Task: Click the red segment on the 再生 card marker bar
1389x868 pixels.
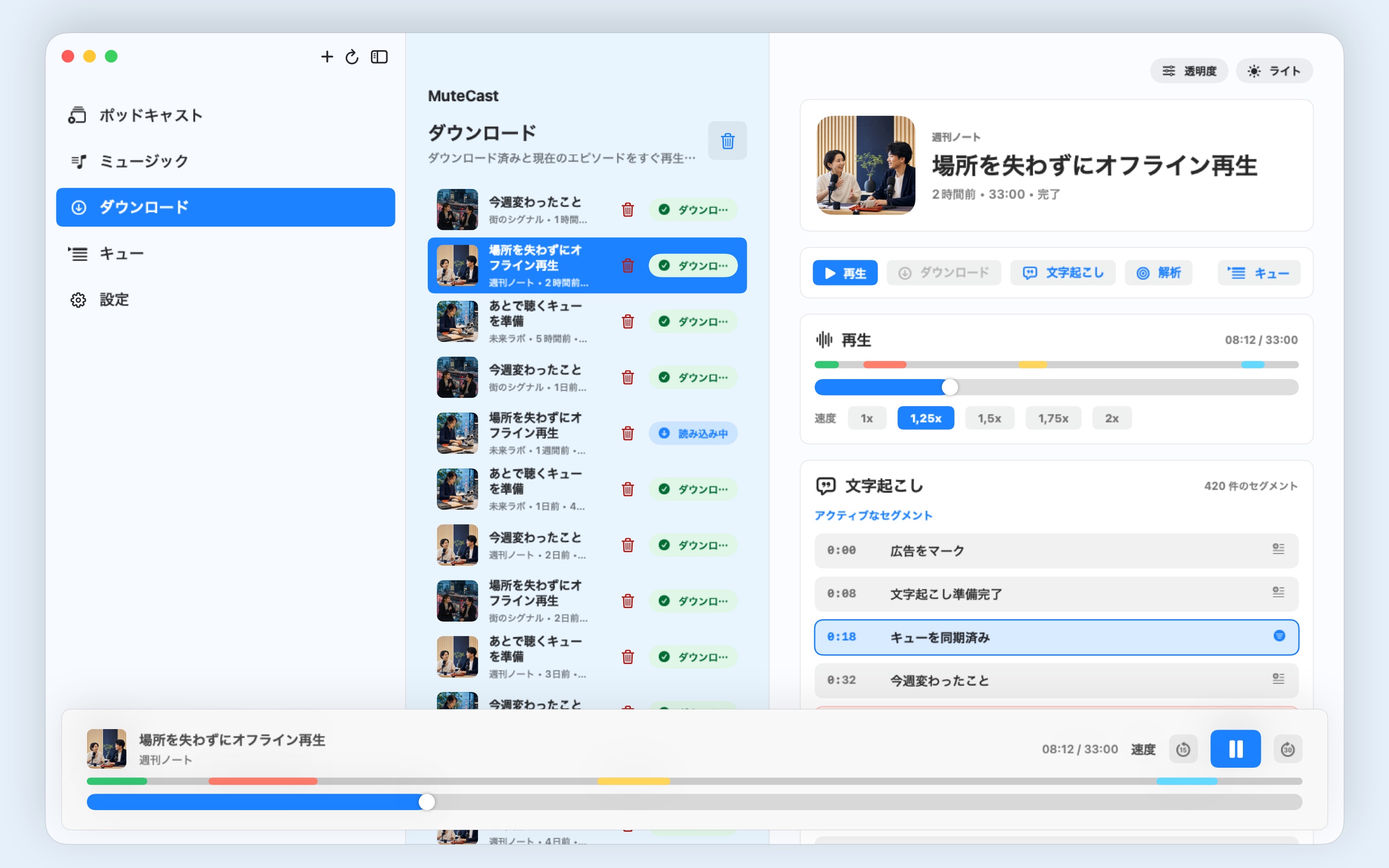Action: (885, 365)
